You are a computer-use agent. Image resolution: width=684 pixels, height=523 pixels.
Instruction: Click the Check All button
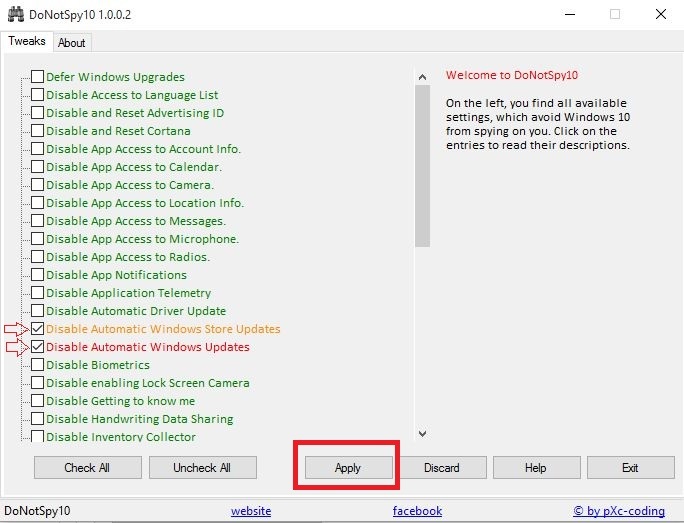click(88, 468)
